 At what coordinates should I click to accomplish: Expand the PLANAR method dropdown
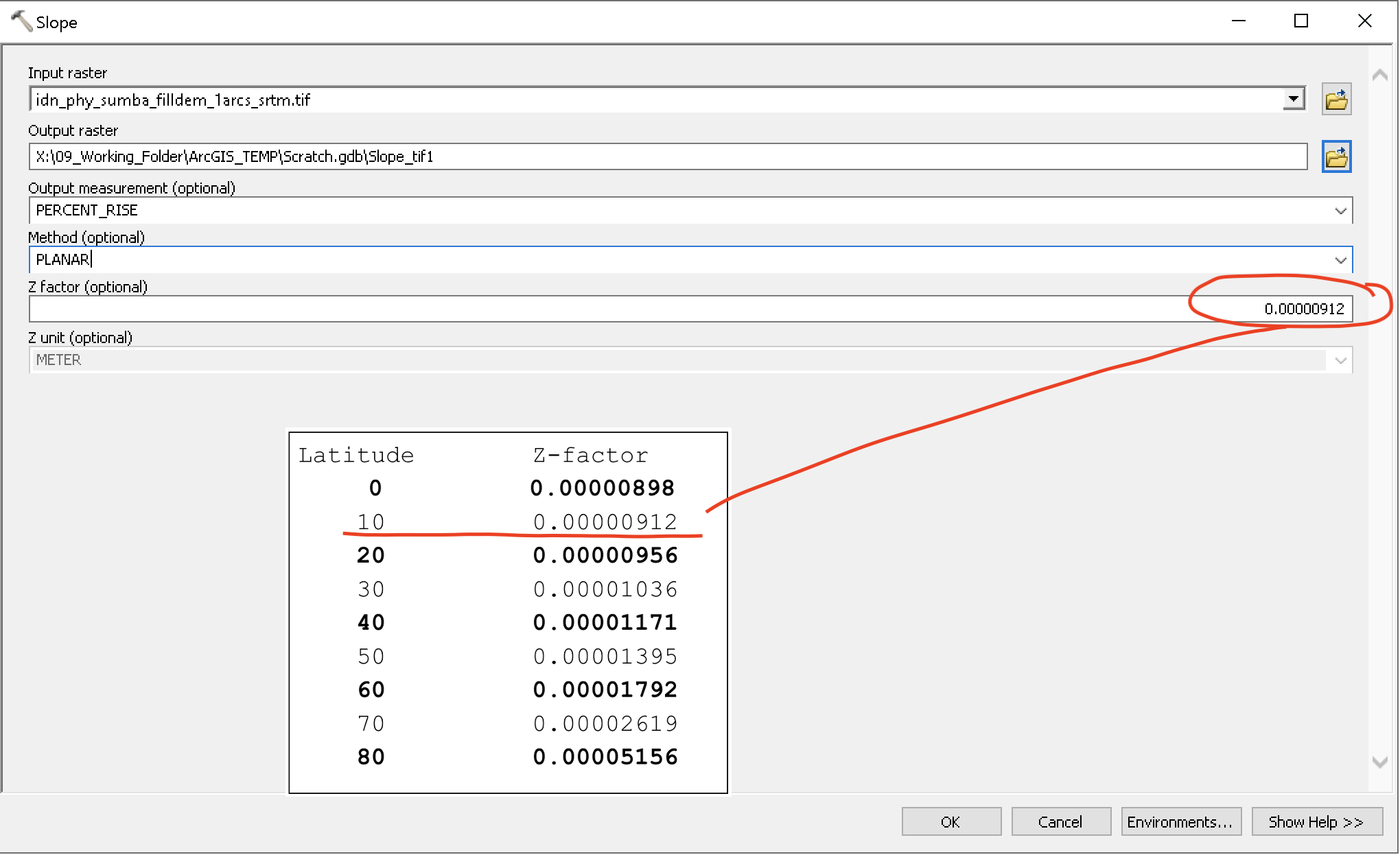point(1340,260)
